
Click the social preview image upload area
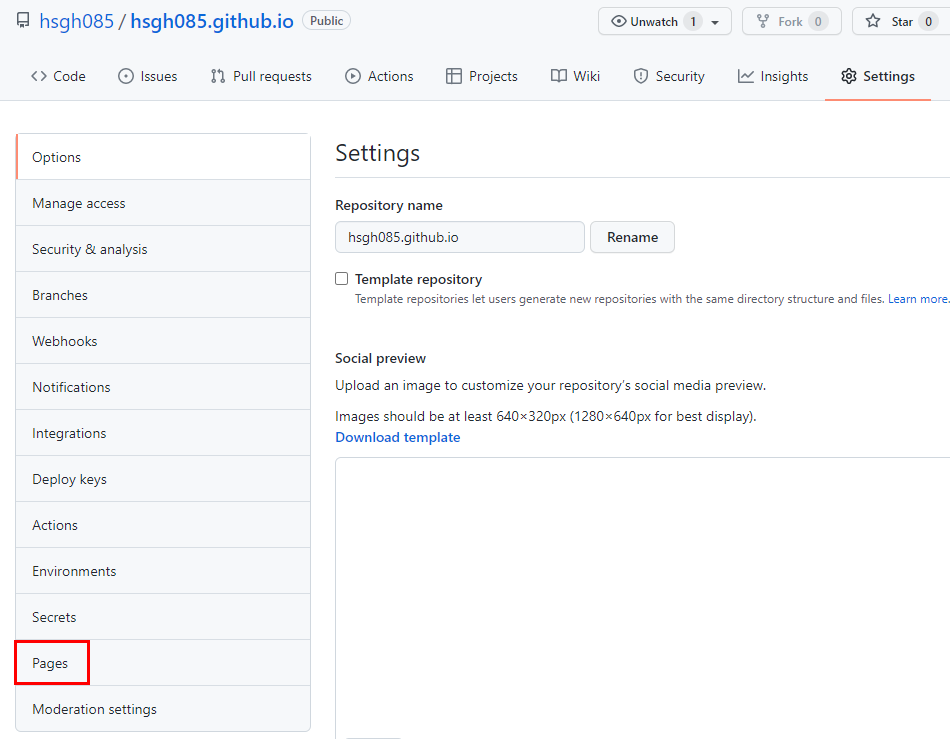tap(642, 598)
